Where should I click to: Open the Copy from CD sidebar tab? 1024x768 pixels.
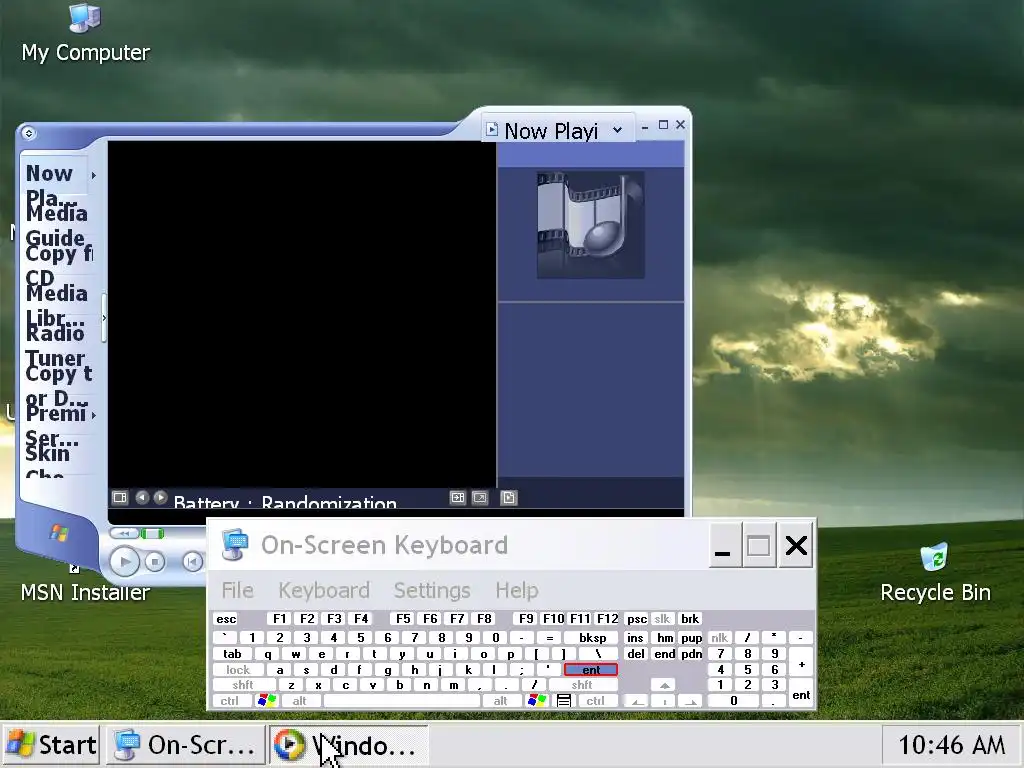(x=59, y=265)
